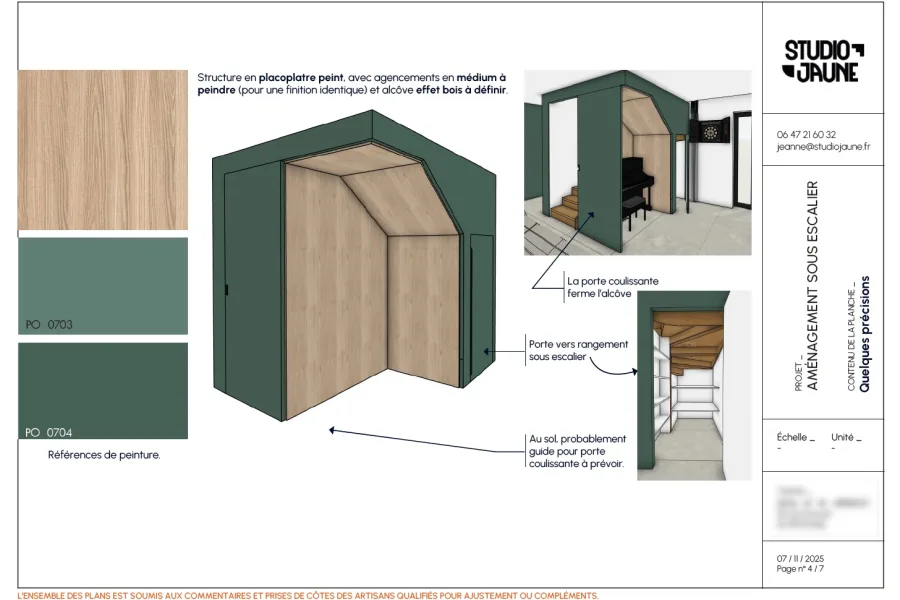Click the 'Page n° 4 / 7' indicator

(802, 569)
